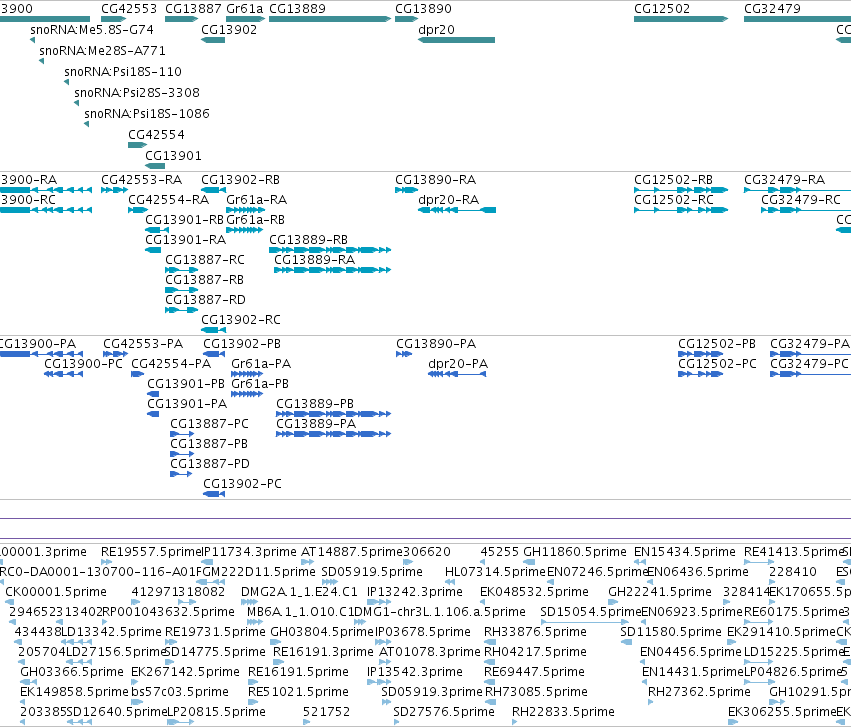Click the RH27362.5prime EST label
The image size is (851, 727).
699,692
